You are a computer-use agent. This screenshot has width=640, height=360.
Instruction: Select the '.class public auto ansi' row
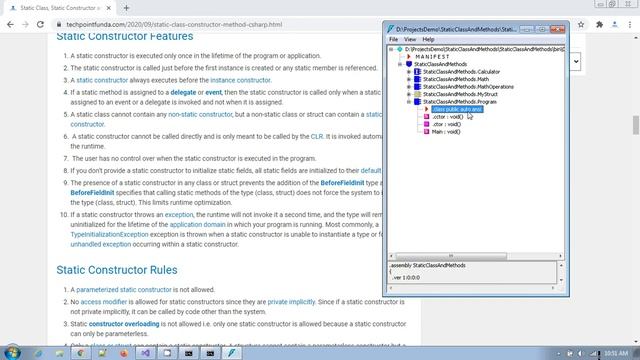click(457, 109)
